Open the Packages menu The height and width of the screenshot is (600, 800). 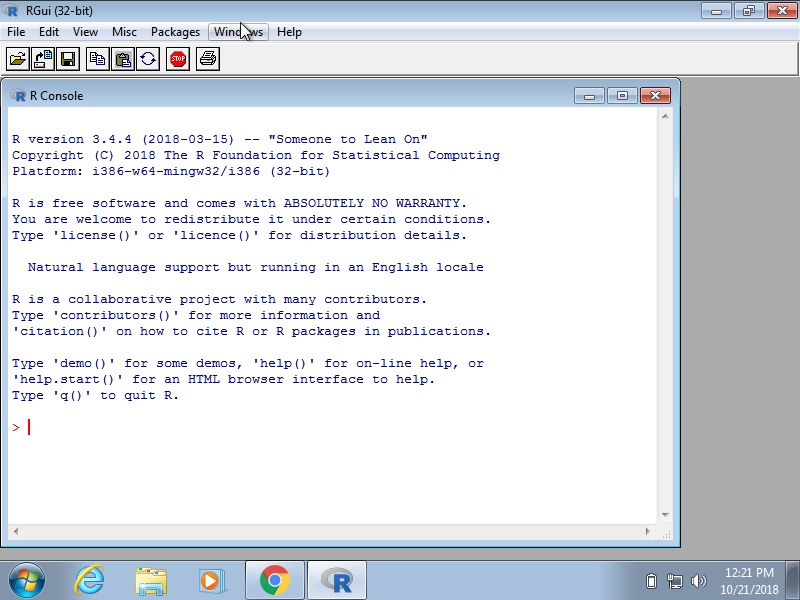coord(175,32)
